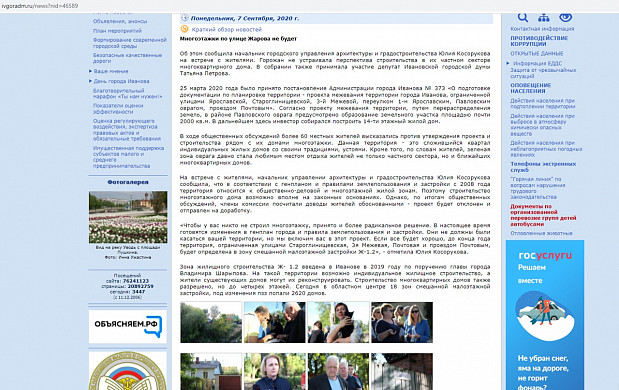This screenshot has width=619, height=390.
Task: Open Имущественная поддержка субъектов малого предпринимательства
Action: pos(128,157)
